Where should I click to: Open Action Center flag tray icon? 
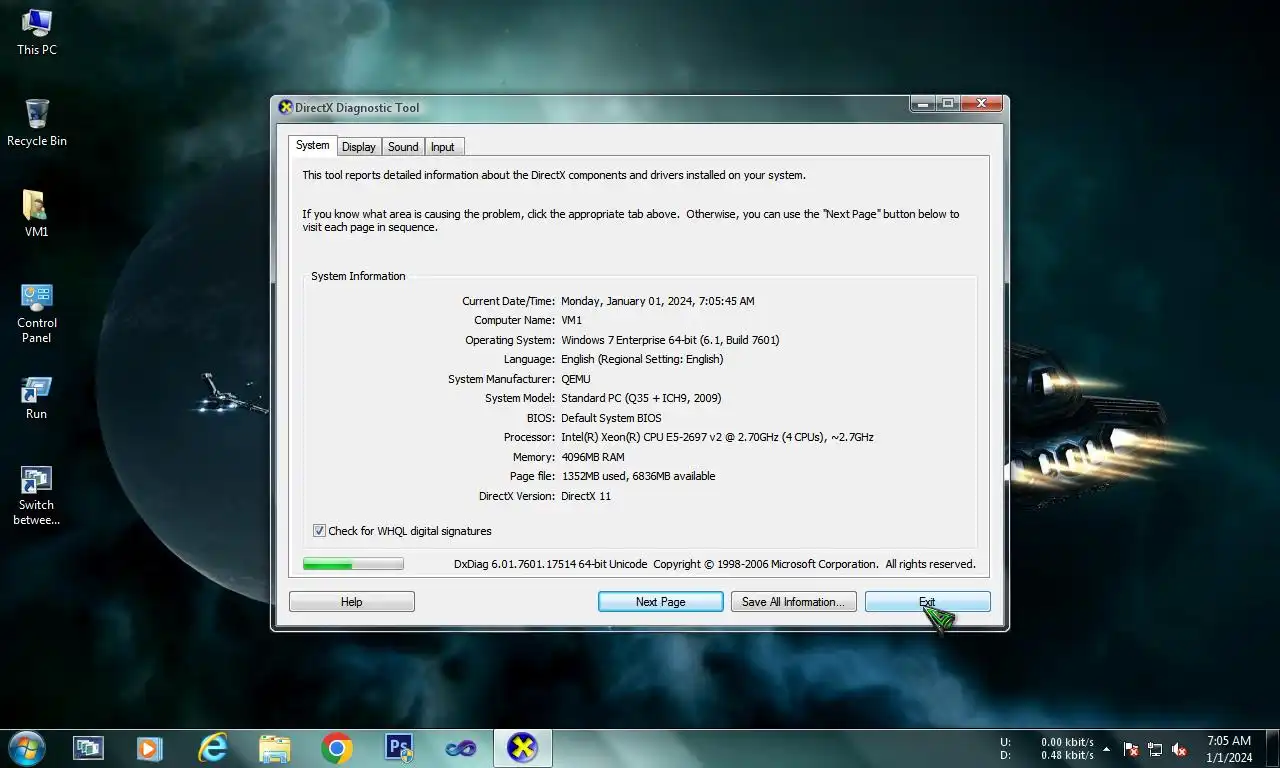point(1131,749)
